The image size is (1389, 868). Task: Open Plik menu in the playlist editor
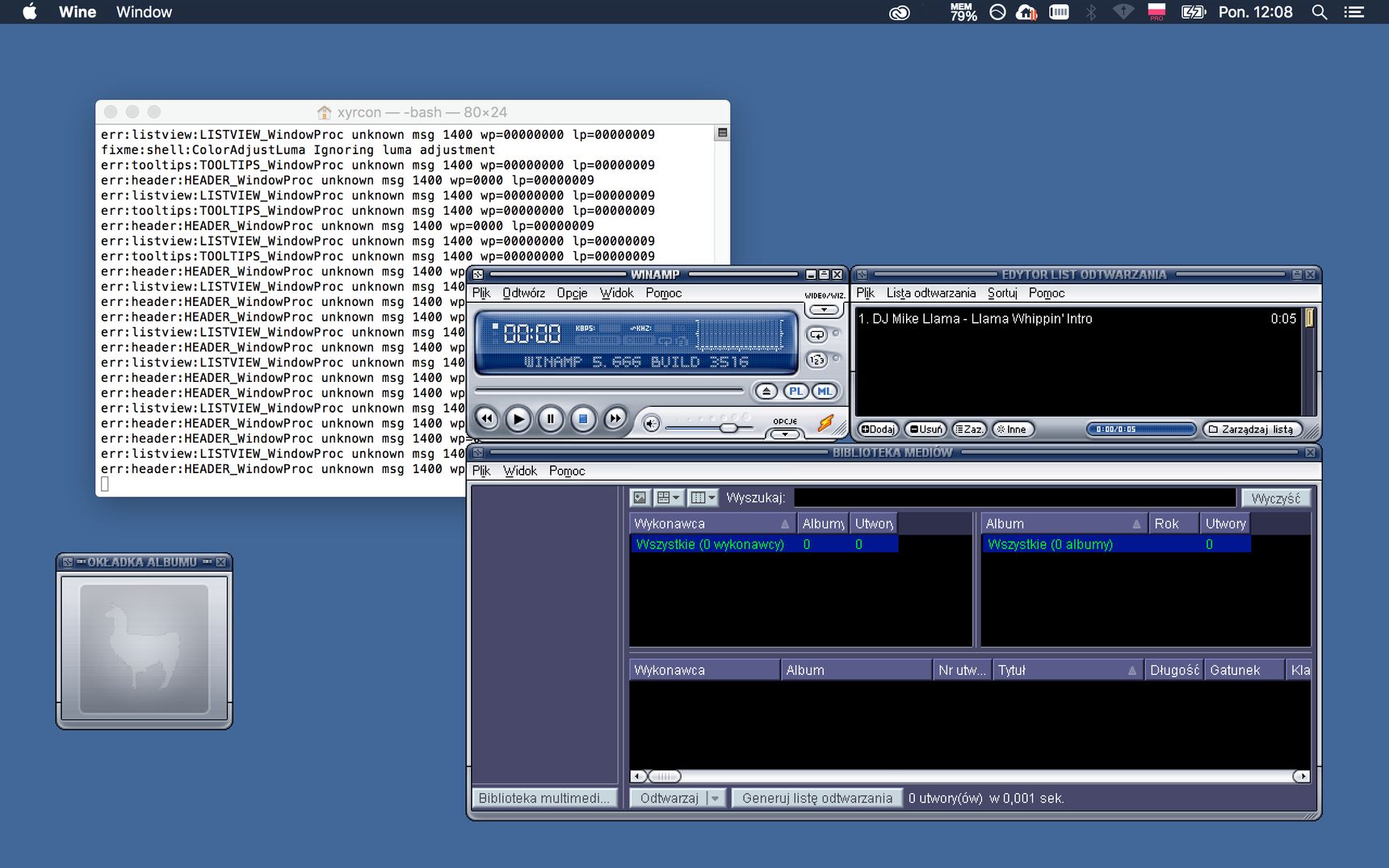pyautogui.click(x=866, y=293)
